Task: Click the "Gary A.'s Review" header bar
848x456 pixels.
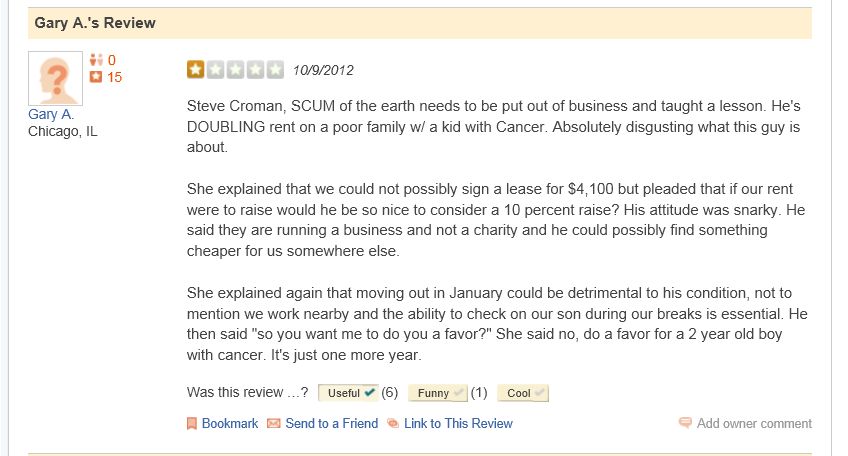Action: click(x=420, y=23)
